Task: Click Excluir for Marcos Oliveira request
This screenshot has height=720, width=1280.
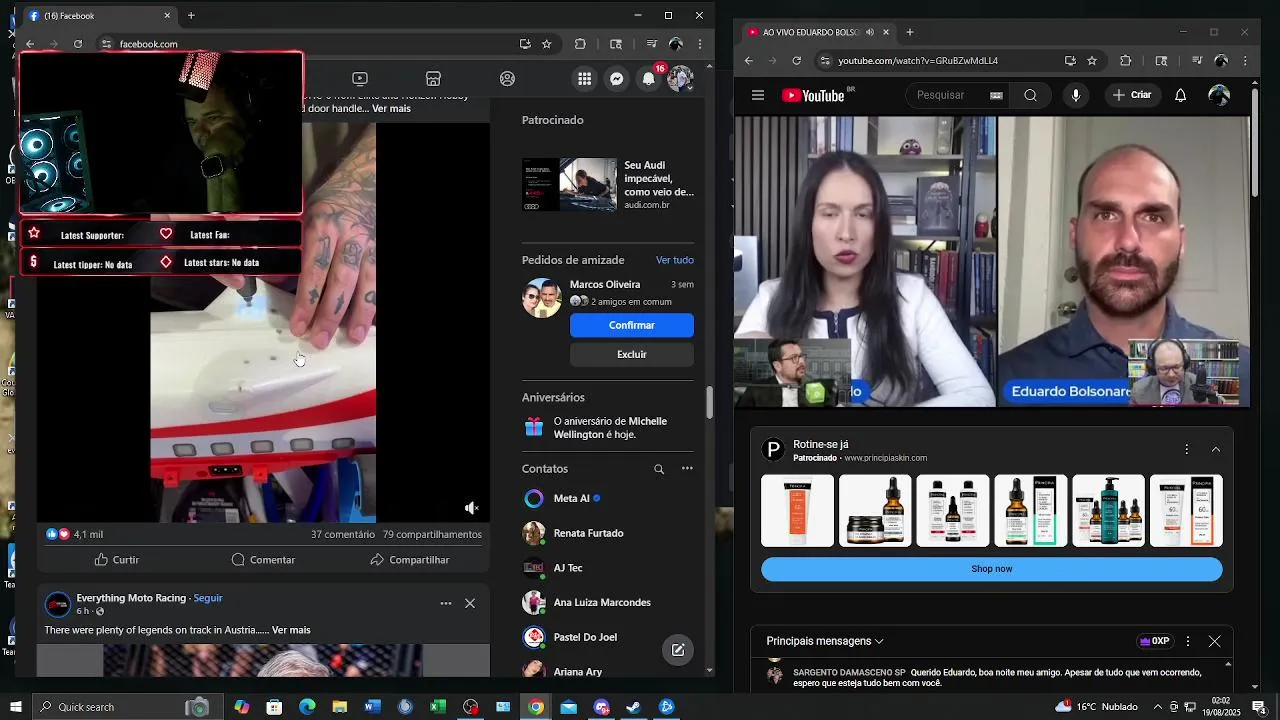Action: tap(632, 354)
